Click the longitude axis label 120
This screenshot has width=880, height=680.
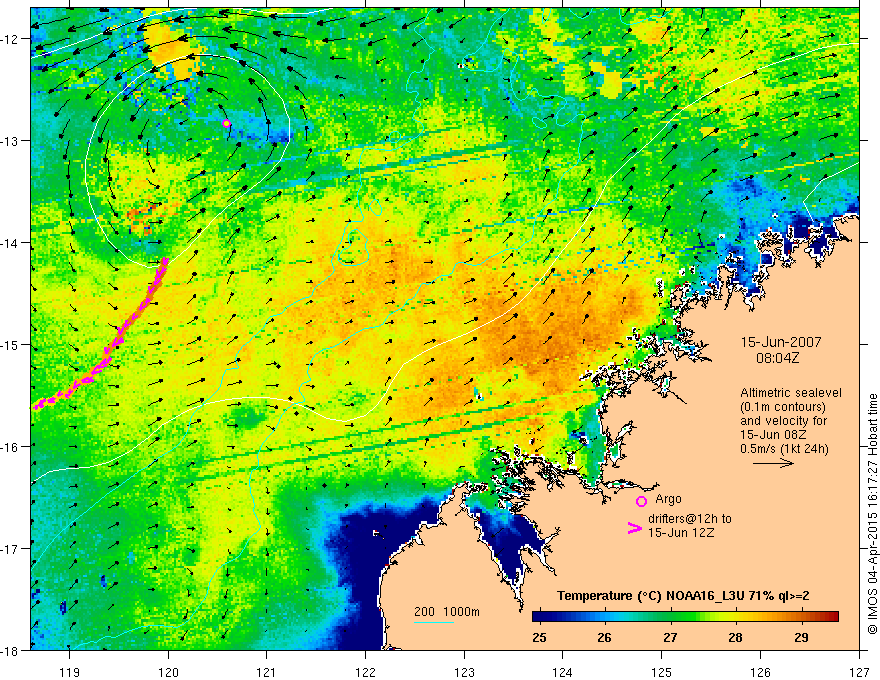click(x=168, y=671)
